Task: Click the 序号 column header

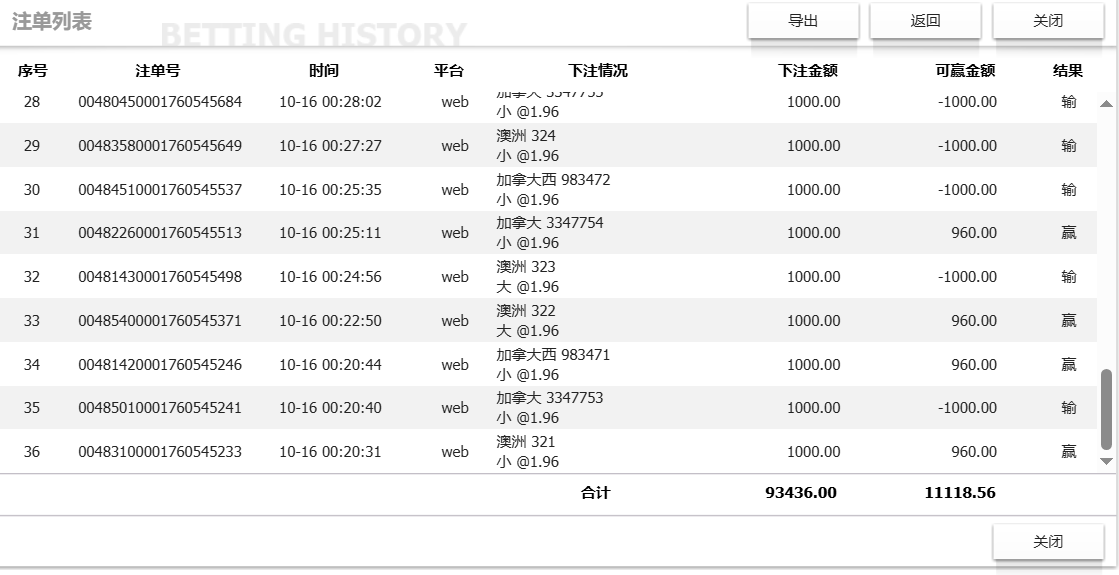Action: [x=33, y=71]
